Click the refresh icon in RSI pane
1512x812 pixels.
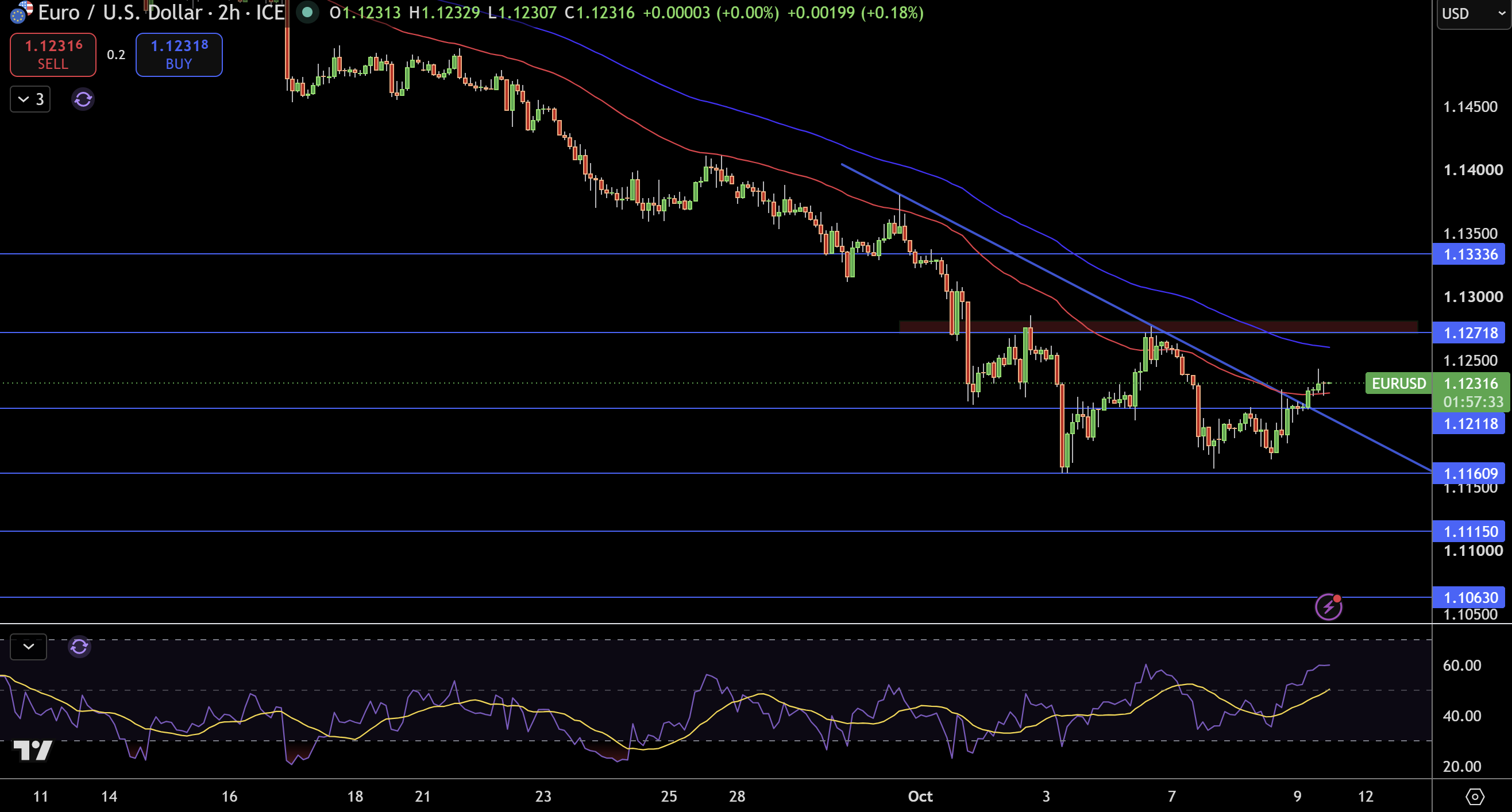click(x=79, y=647)
